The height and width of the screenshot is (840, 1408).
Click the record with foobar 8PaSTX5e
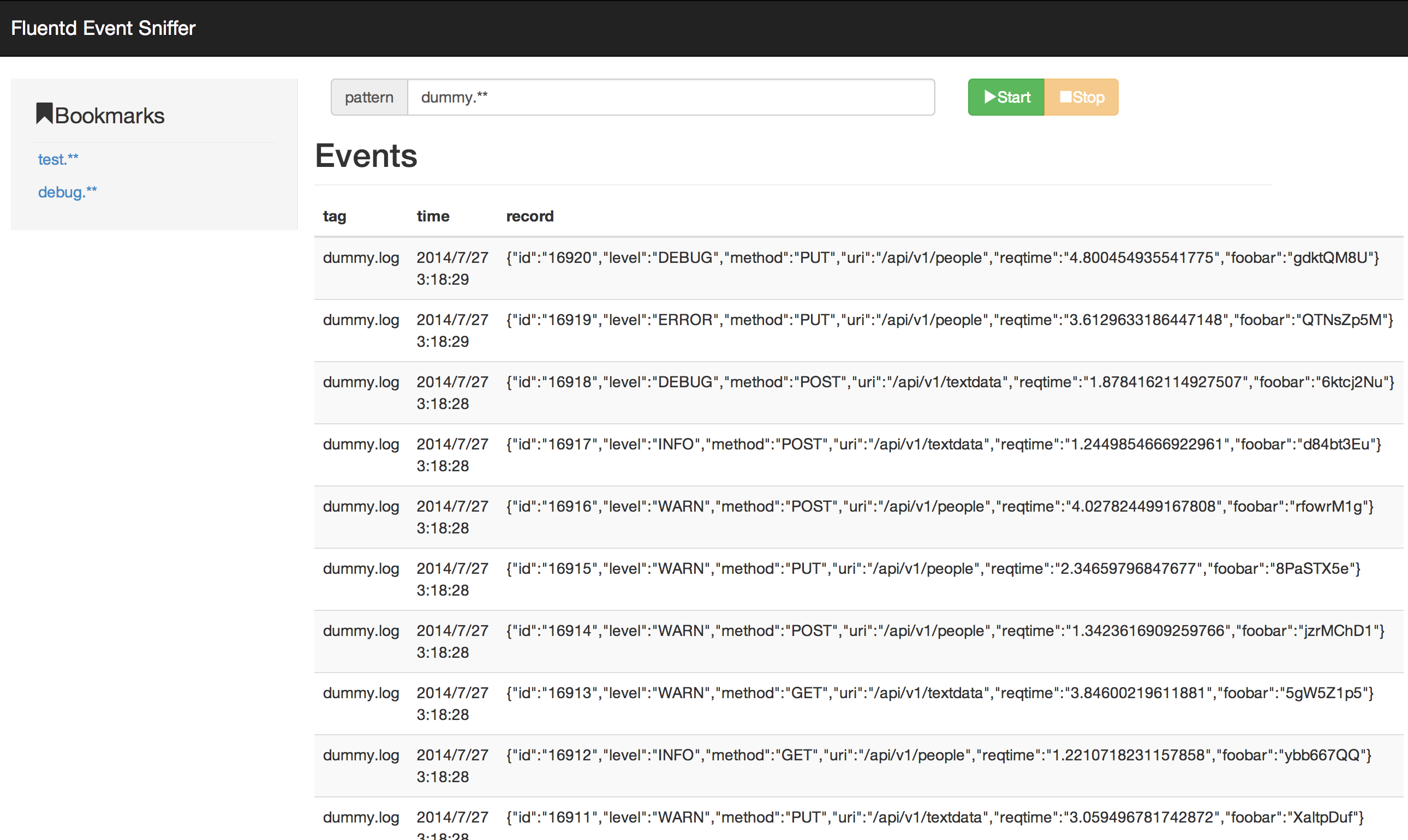[933, 569]
